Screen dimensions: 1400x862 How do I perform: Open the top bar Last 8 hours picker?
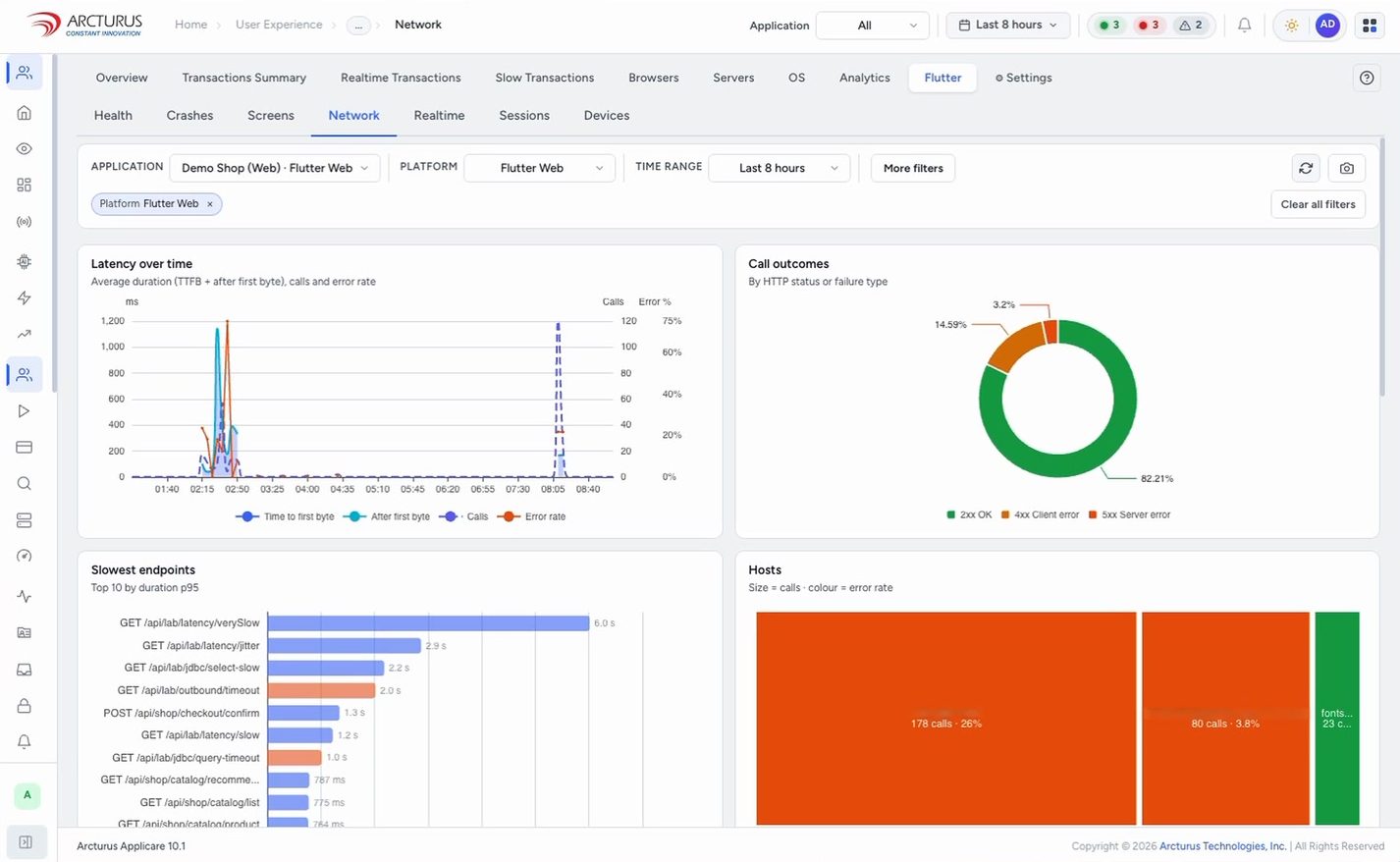tap(1008, 26)
